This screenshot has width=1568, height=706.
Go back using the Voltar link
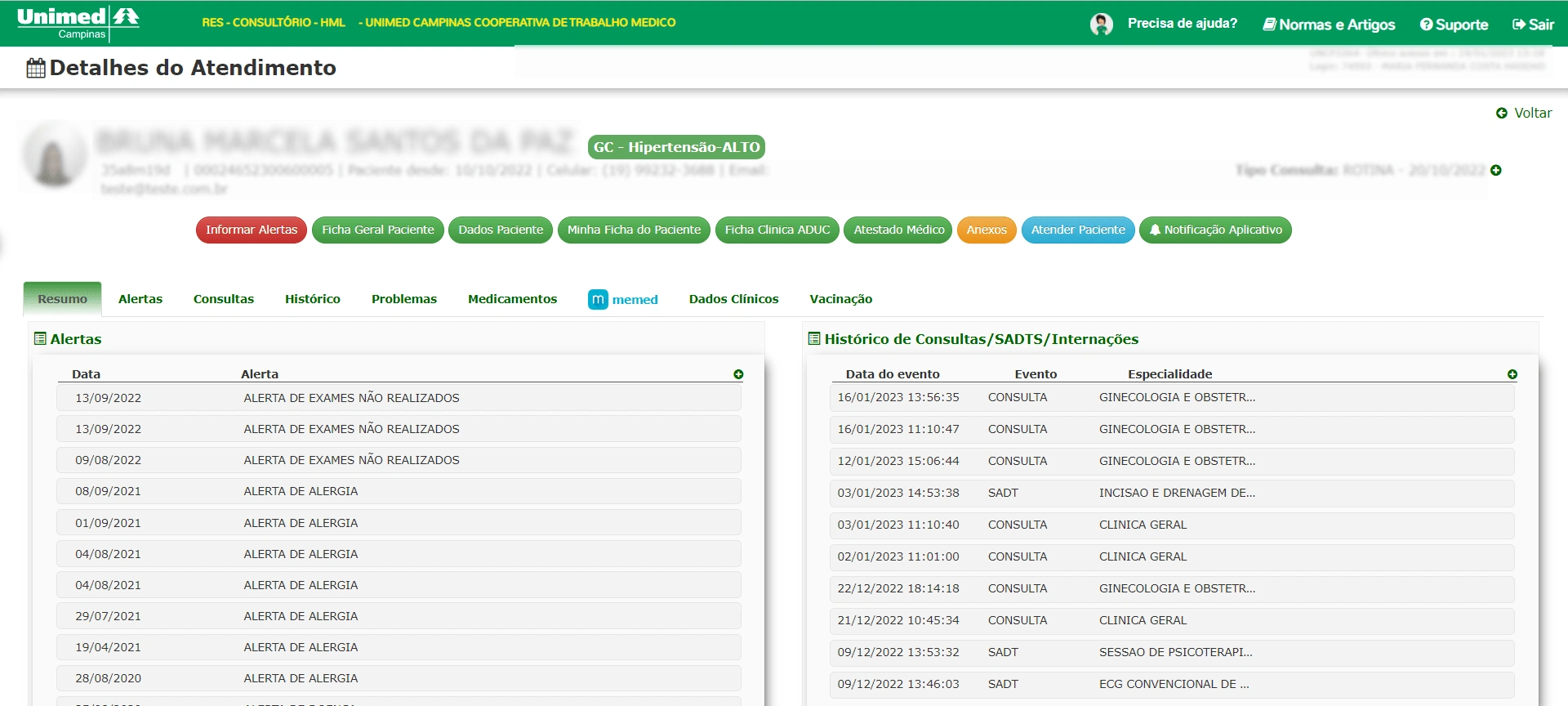pyautogui.click(x=1532, y=113)
